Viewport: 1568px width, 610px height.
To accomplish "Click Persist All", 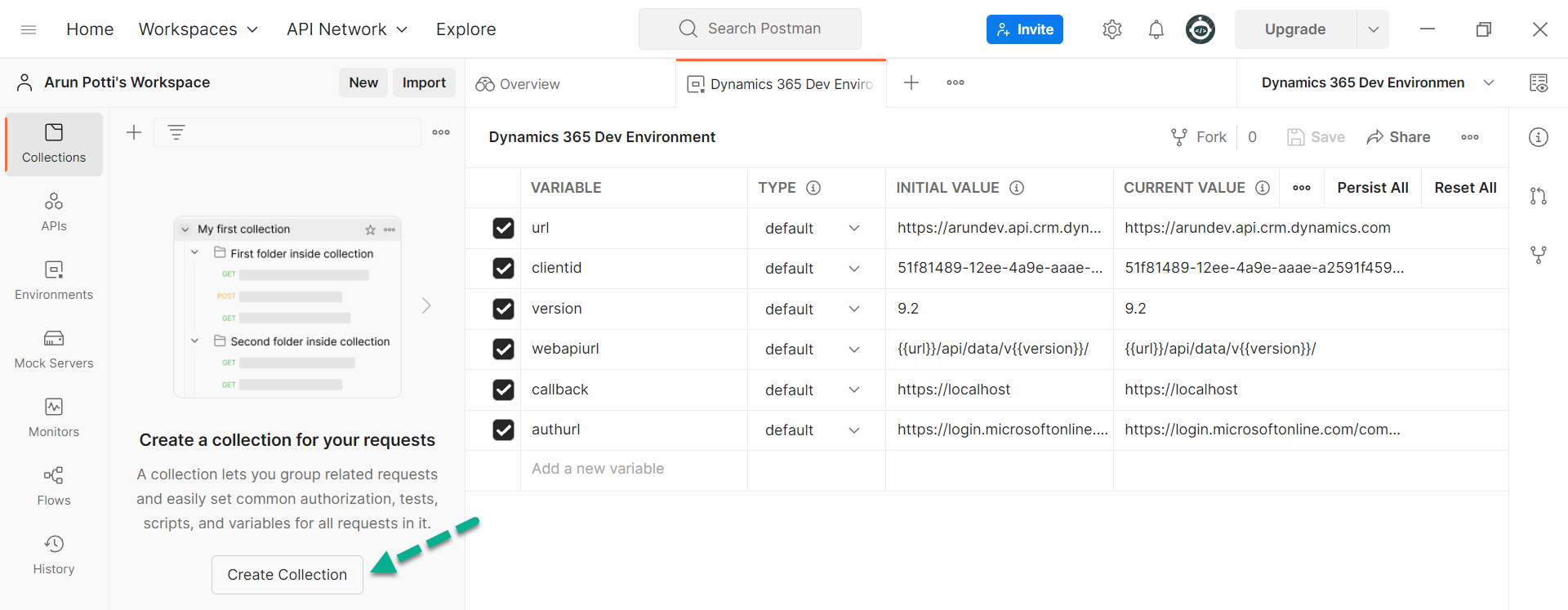I will [x=1373, y=188].
